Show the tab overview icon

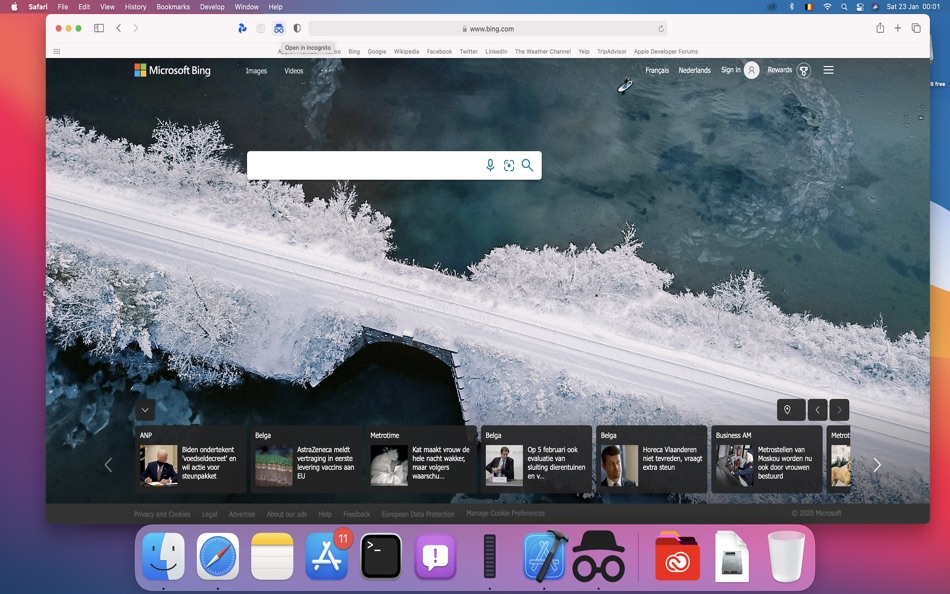[x=916, y=28]
